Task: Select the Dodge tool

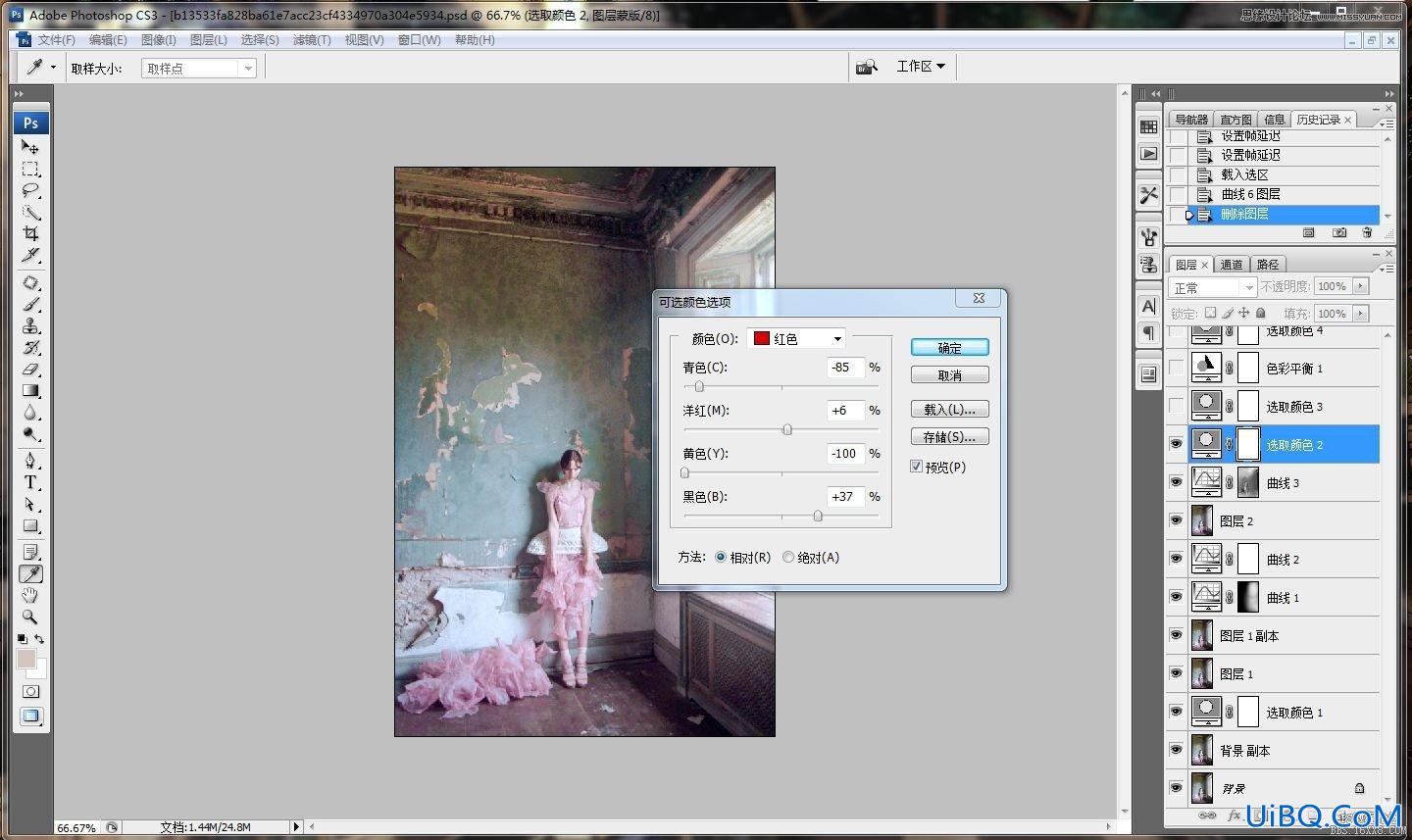Action: pos(30,434)
